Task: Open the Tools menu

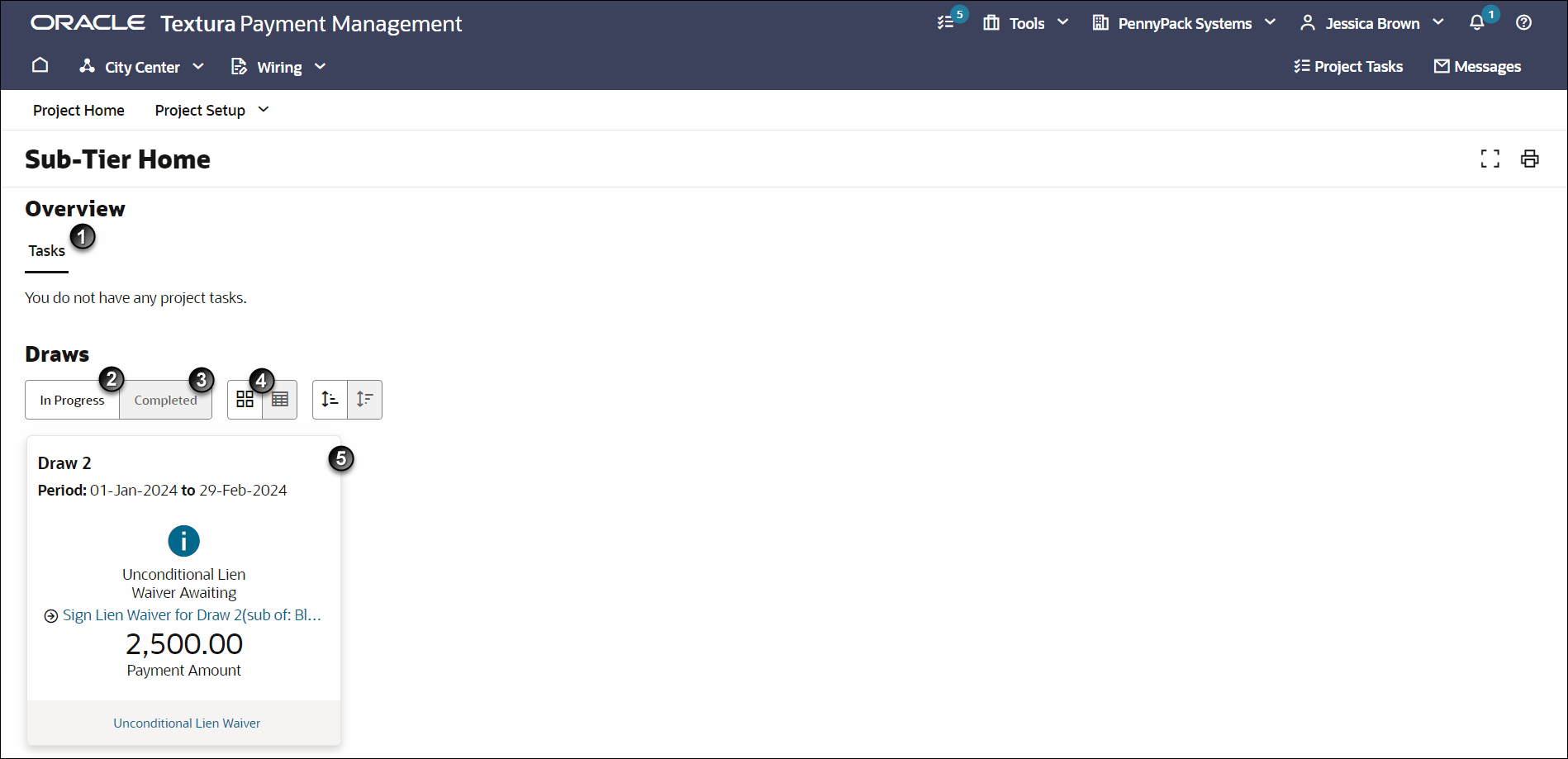Action: 1025,23
